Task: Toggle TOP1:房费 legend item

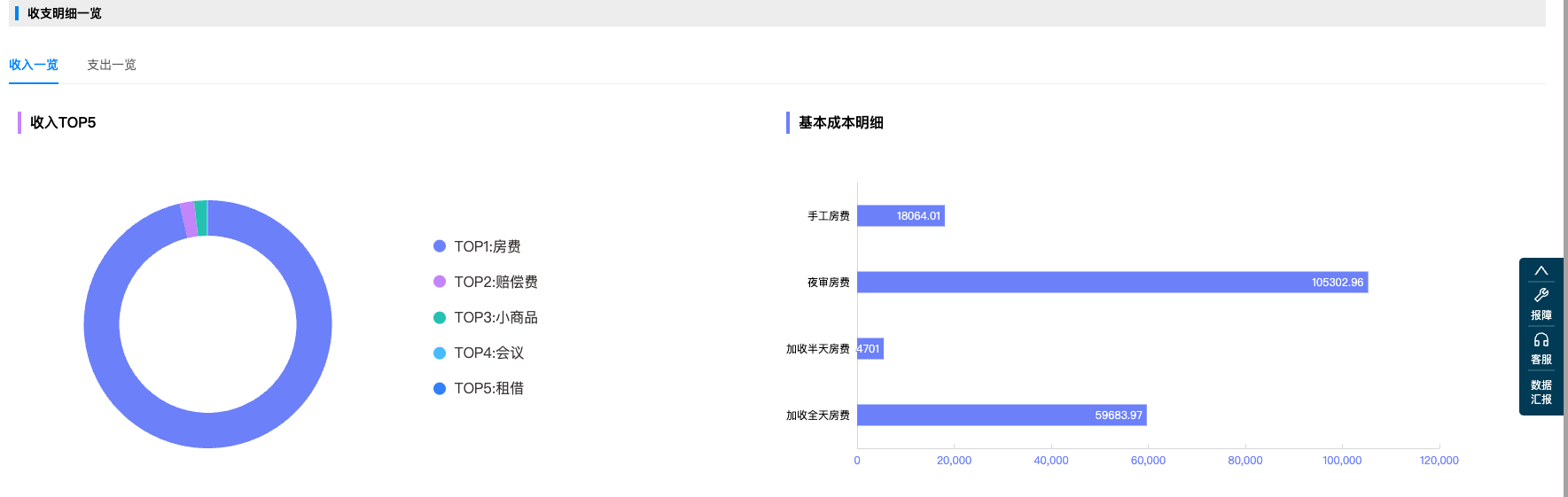Action: tap(477, 246)
